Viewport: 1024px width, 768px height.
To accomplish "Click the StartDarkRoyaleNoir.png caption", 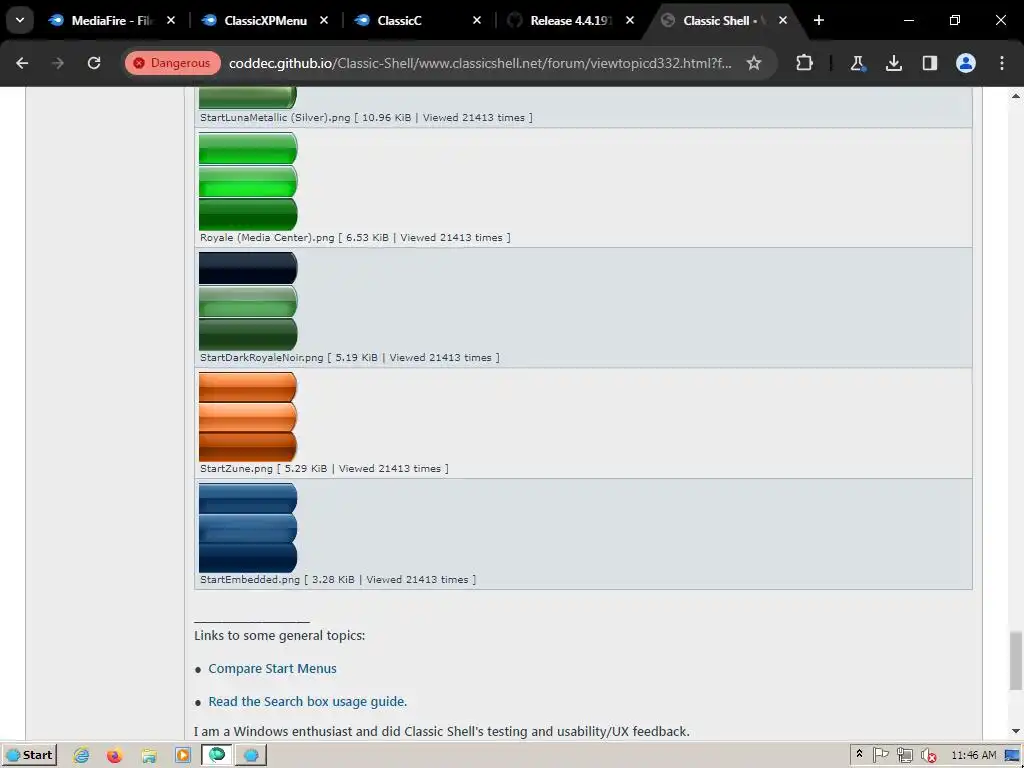I will click(x=349, y=357).
